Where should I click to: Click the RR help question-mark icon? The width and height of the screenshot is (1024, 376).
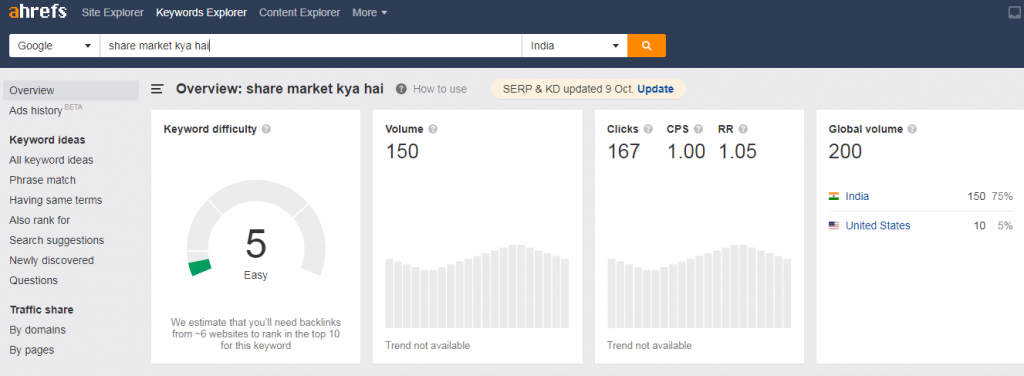click(743, 129)
